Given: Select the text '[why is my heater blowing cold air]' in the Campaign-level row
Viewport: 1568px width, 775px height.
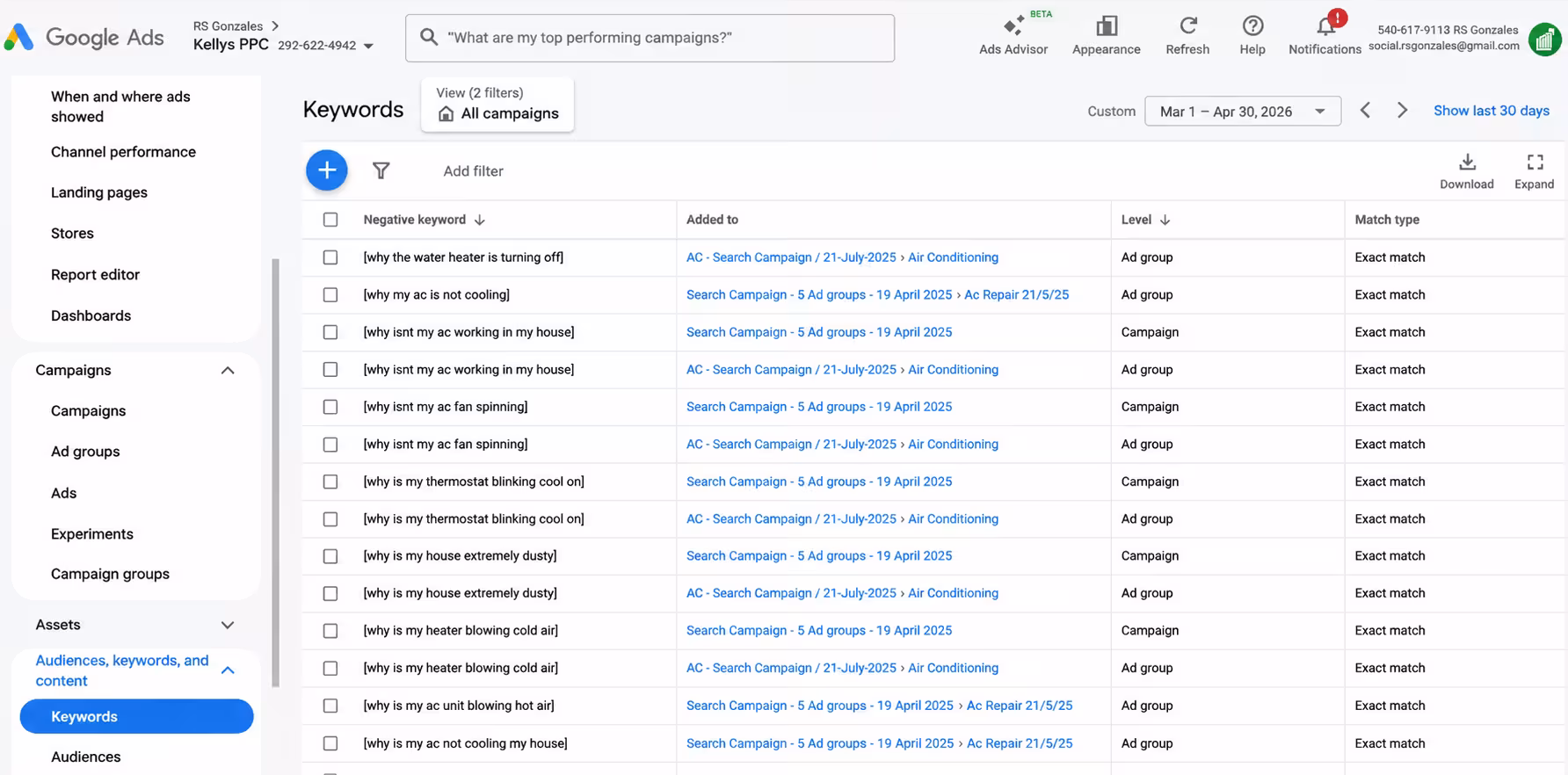Looking at the screenshot, I should [461, 631].
